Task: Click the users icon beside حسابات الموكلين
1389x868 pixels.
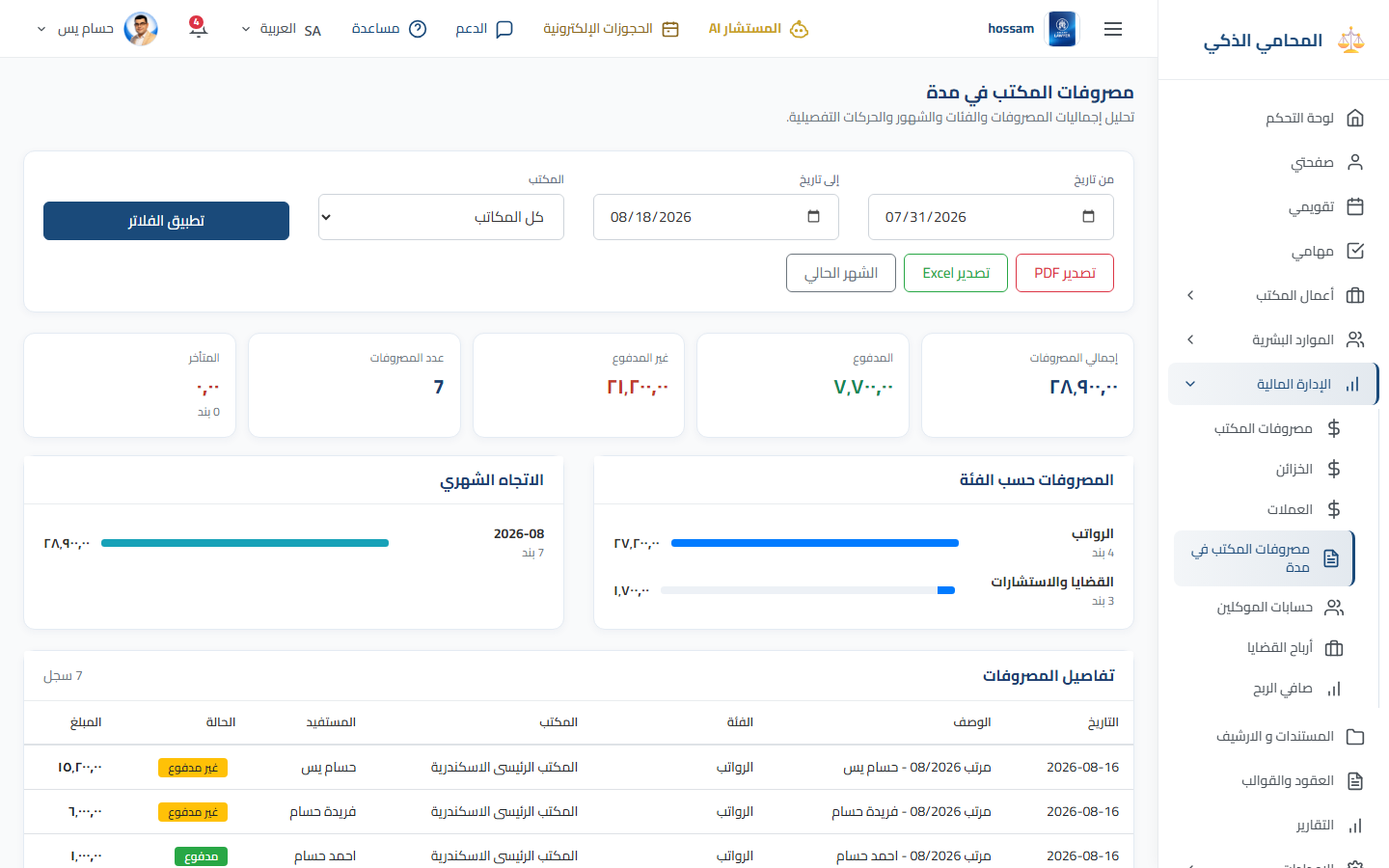Action: click(1334, 608)
